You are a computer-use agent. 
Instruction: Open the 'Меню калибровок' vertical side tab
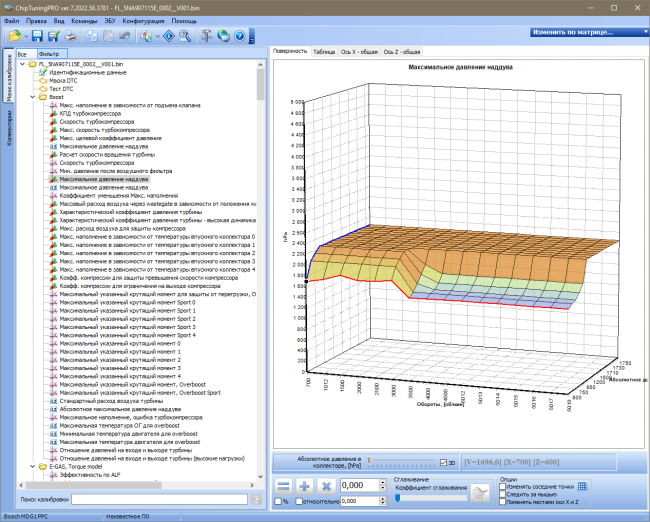[9, 76]
